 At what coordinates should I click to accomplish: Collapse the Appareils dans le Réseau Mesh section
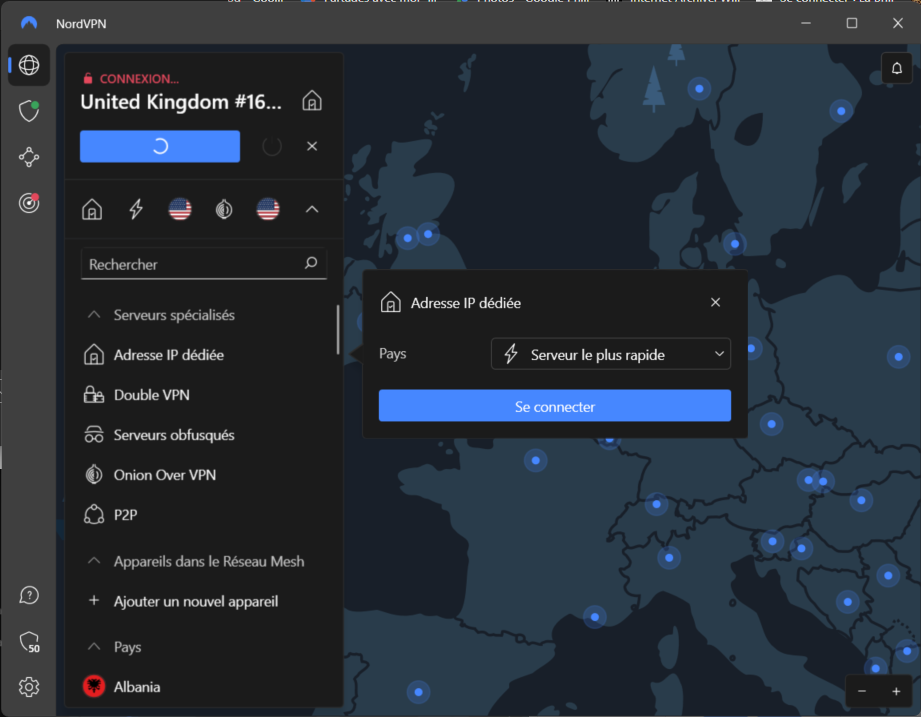94,561
